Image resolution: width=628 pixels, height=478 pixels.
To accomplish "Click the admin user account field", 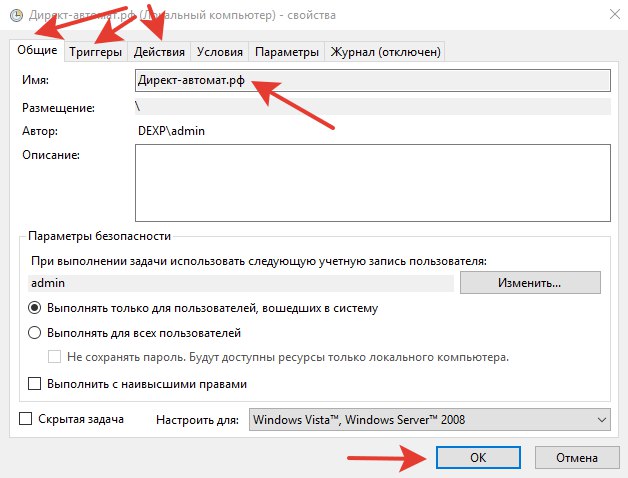I will [x=241, y=283].
